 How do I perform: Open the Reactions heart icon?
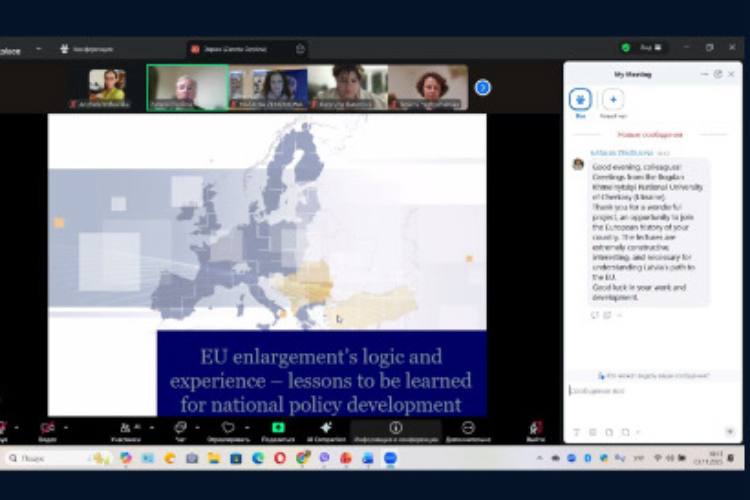tap(227, 427)
